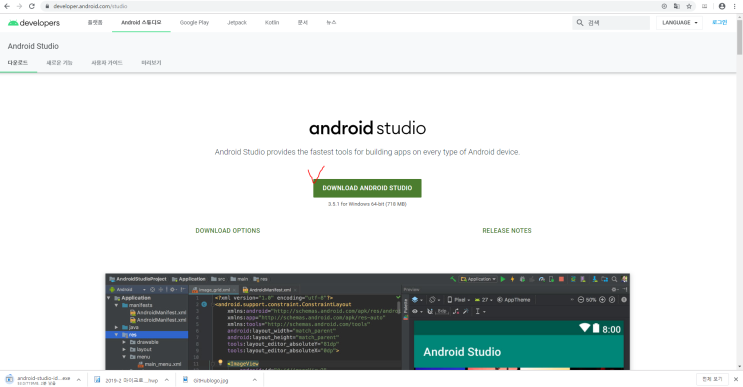Expand the java folder in IDE project tree
Viewport: 743px width, 387px height.
click(x=117, y=327)
